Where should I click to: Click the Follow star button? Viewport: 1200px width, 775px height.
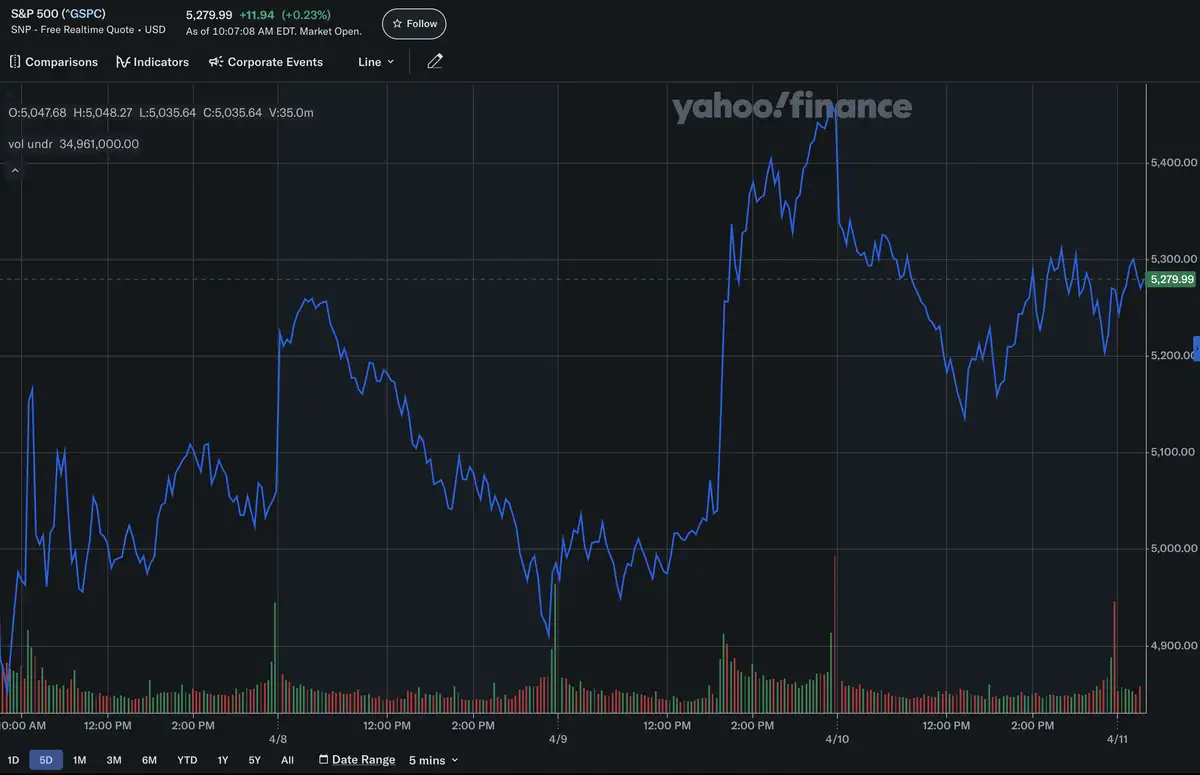tap(414, 23)
